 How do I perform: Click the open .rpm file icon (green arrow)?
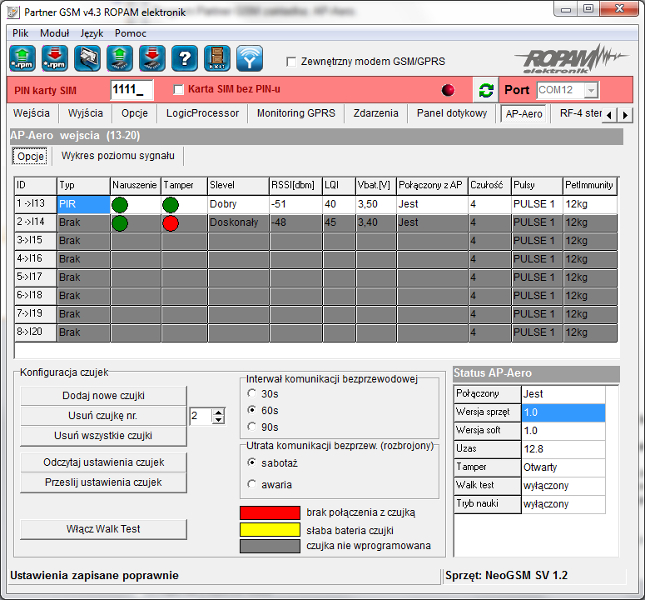tap(22, 59)
